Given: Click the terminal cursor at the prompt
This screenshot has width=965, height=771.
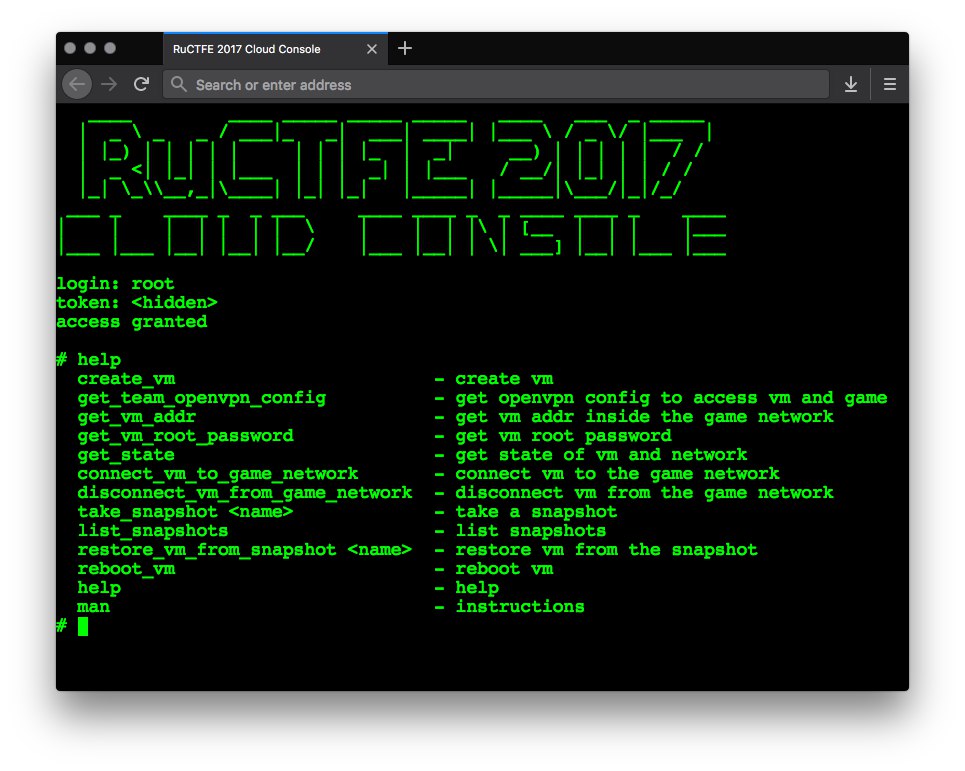Looking at the screenshot, I should [x=83, y=626].
